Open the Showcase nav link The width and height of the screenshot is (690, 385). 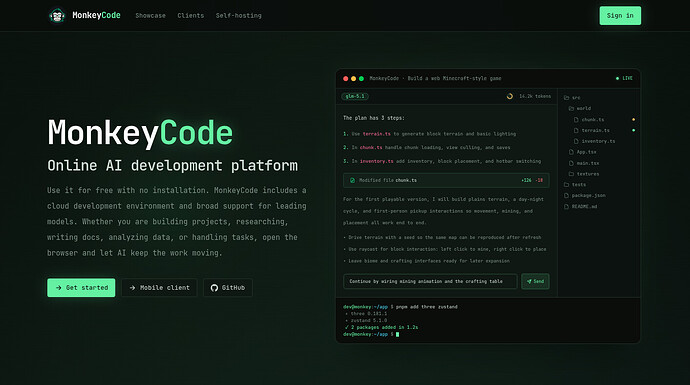[150, 15]
